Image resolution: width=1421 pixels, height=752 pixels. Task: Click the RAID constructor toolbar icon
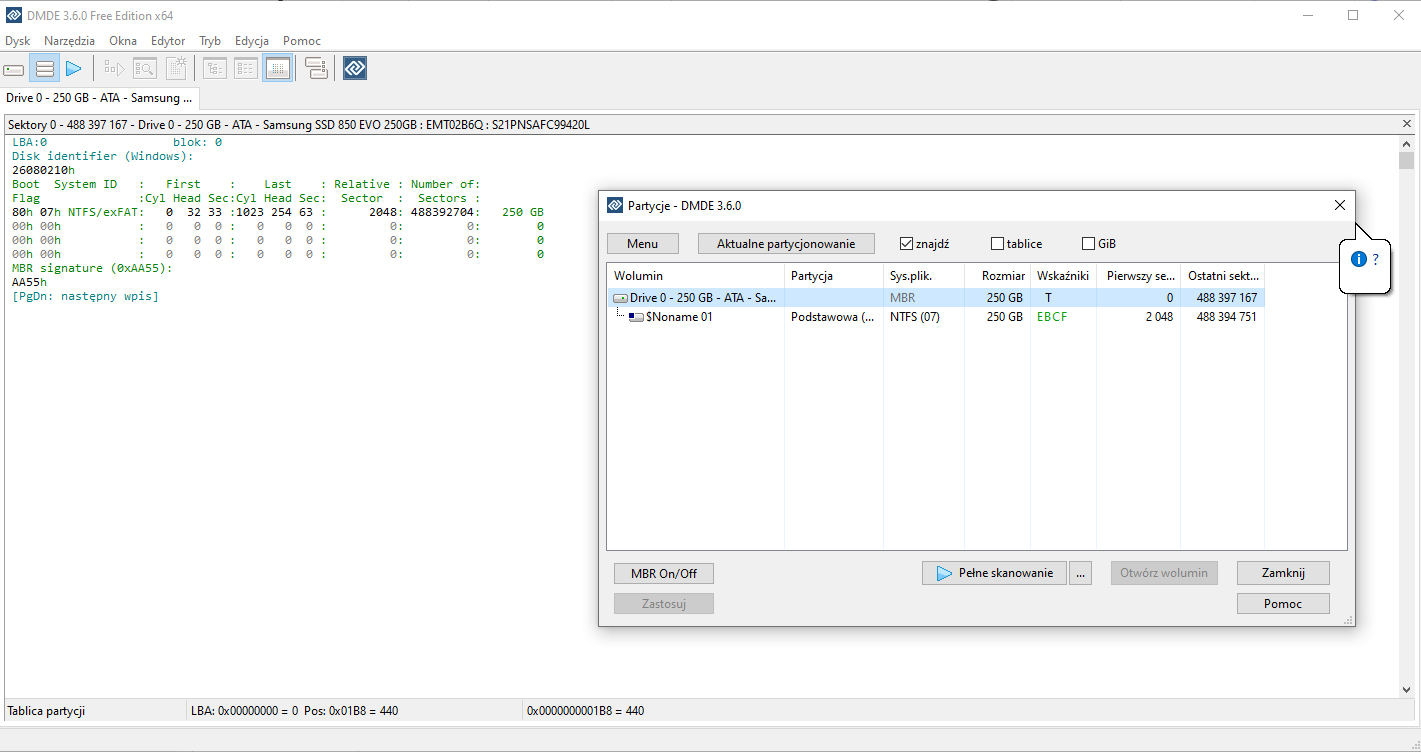click(x=316, y=69)
